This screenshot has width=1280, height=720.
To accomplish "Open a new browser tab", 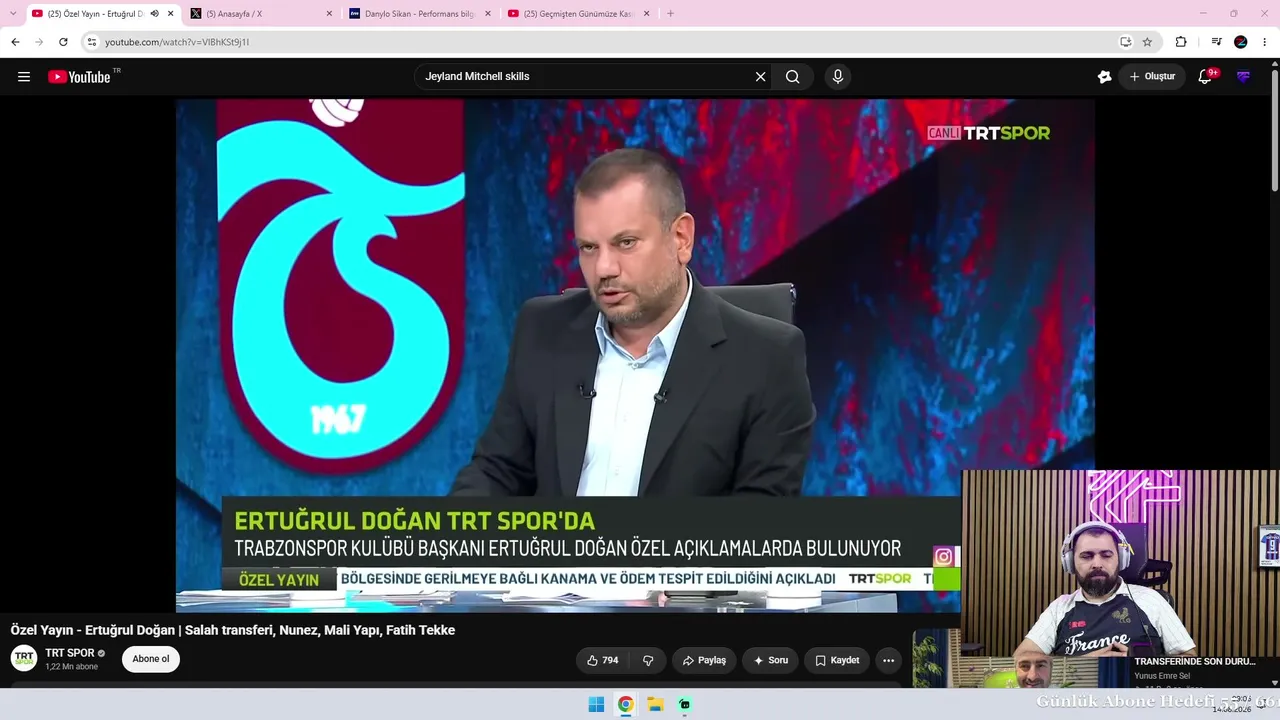I will [x=670, y=14].
